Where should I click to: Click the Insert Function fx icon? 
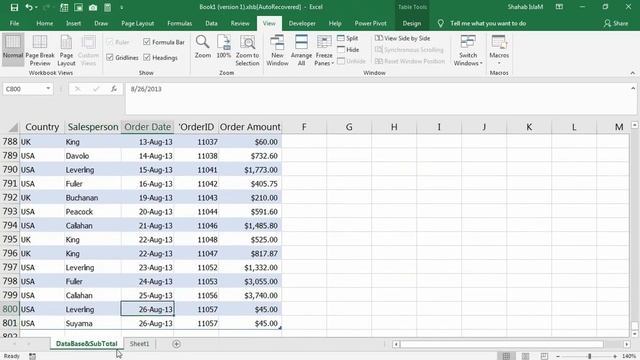(x=114, y=89)
